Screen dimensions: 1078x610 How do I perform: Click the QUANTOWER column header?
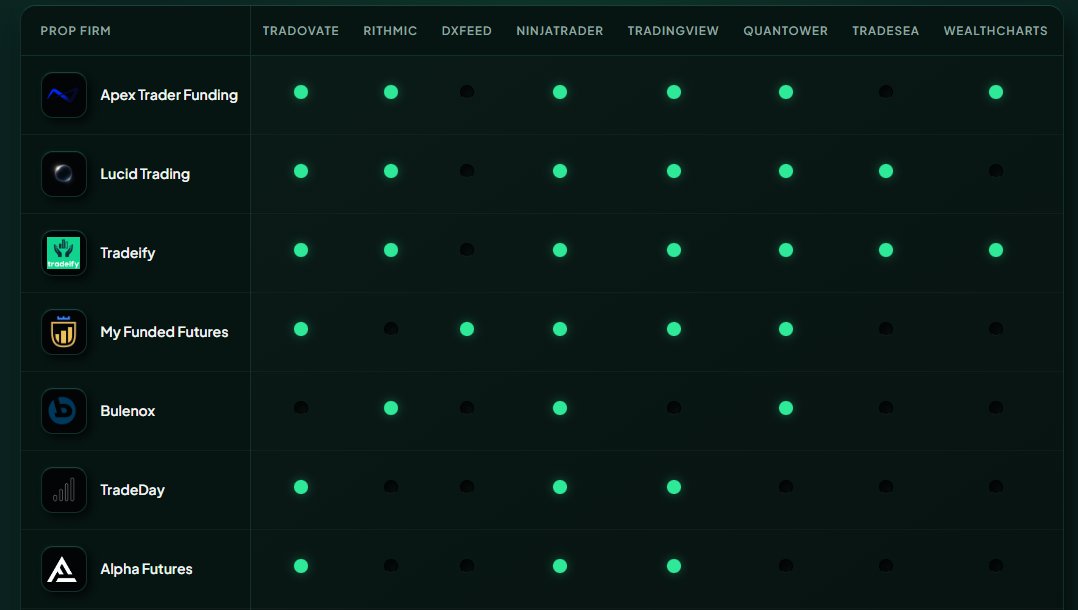(x=785, y=31)
